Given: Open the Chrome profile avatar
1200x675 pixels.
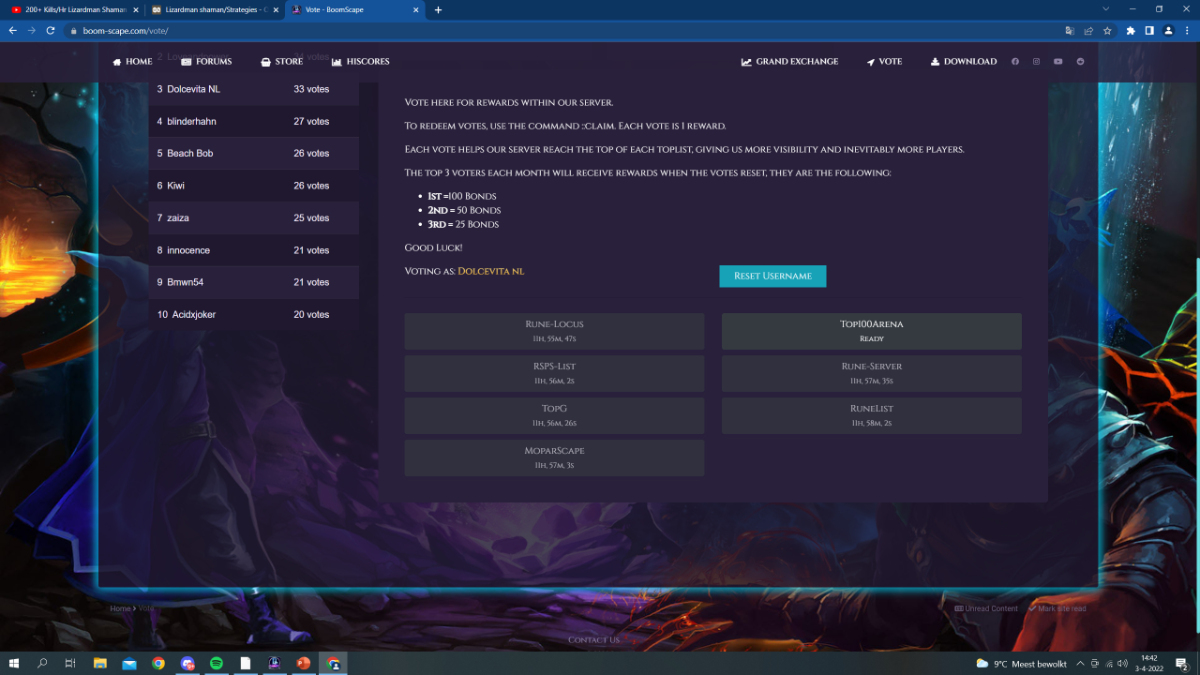Looking at the screenshot, I should pos(1166,31).
